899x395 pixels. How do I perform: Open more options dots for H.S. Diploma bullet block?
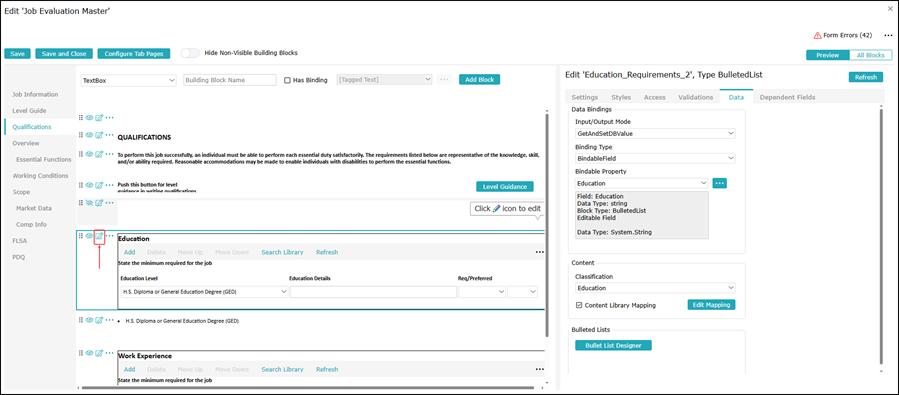110,320
